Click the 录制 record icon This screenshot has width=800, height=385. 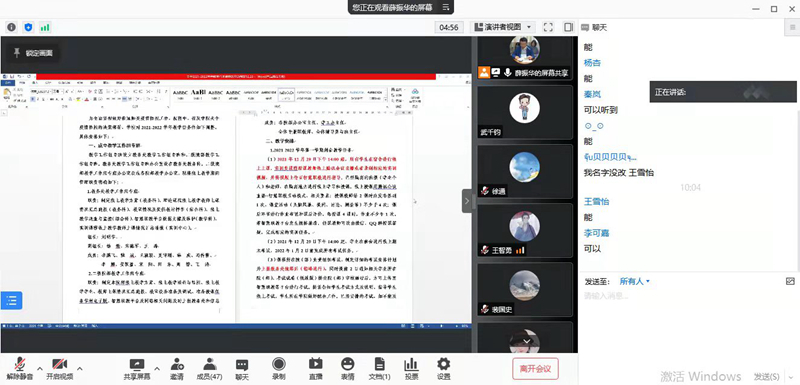pos(279,368)
